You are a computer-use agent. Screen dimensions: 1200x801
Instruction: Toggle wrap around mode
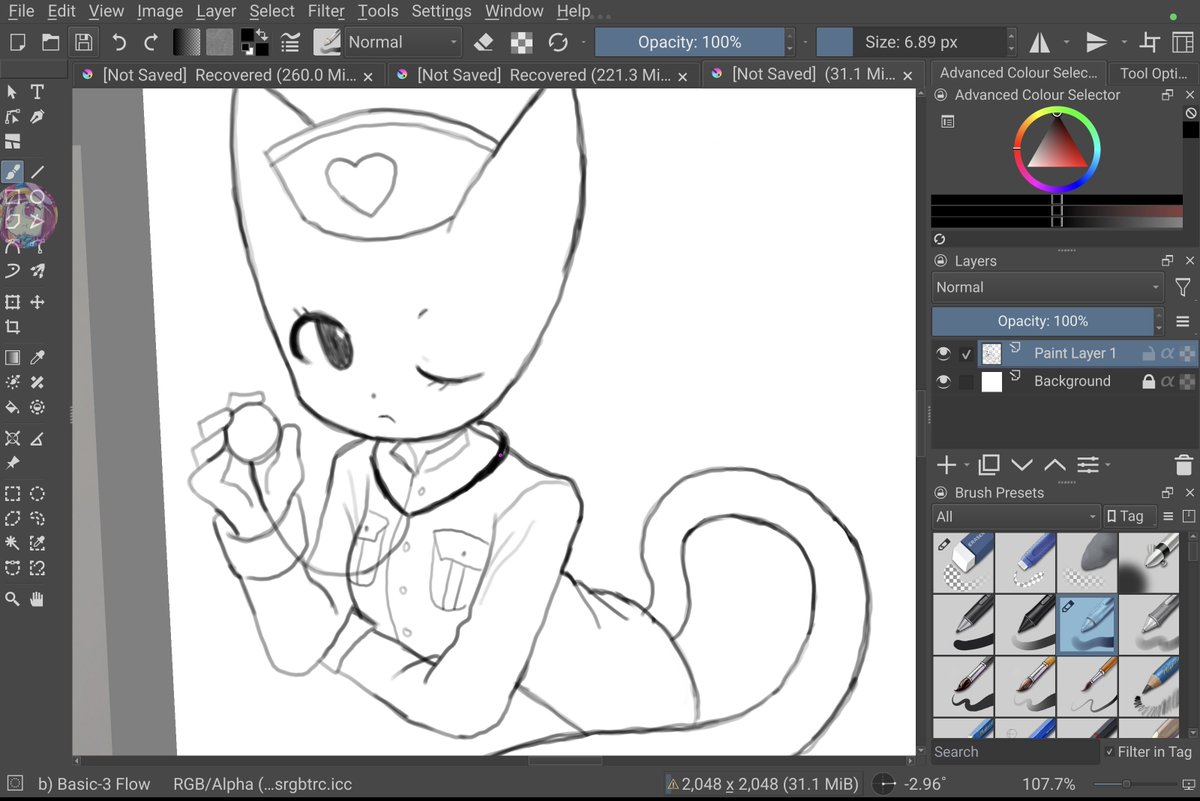(1150, 42)
